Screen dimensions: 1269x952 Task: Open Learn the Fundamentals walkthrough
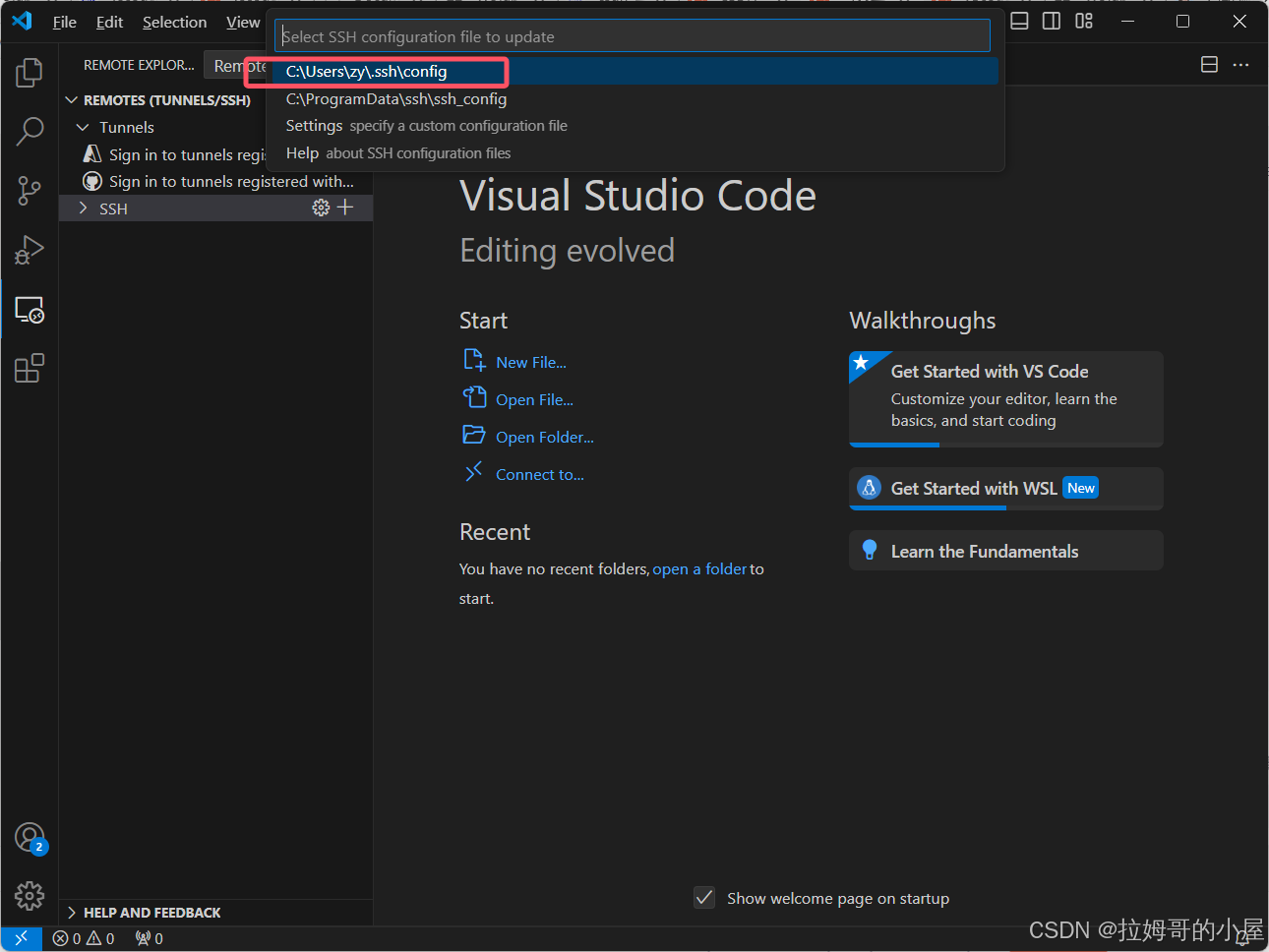coord(1006,551)
